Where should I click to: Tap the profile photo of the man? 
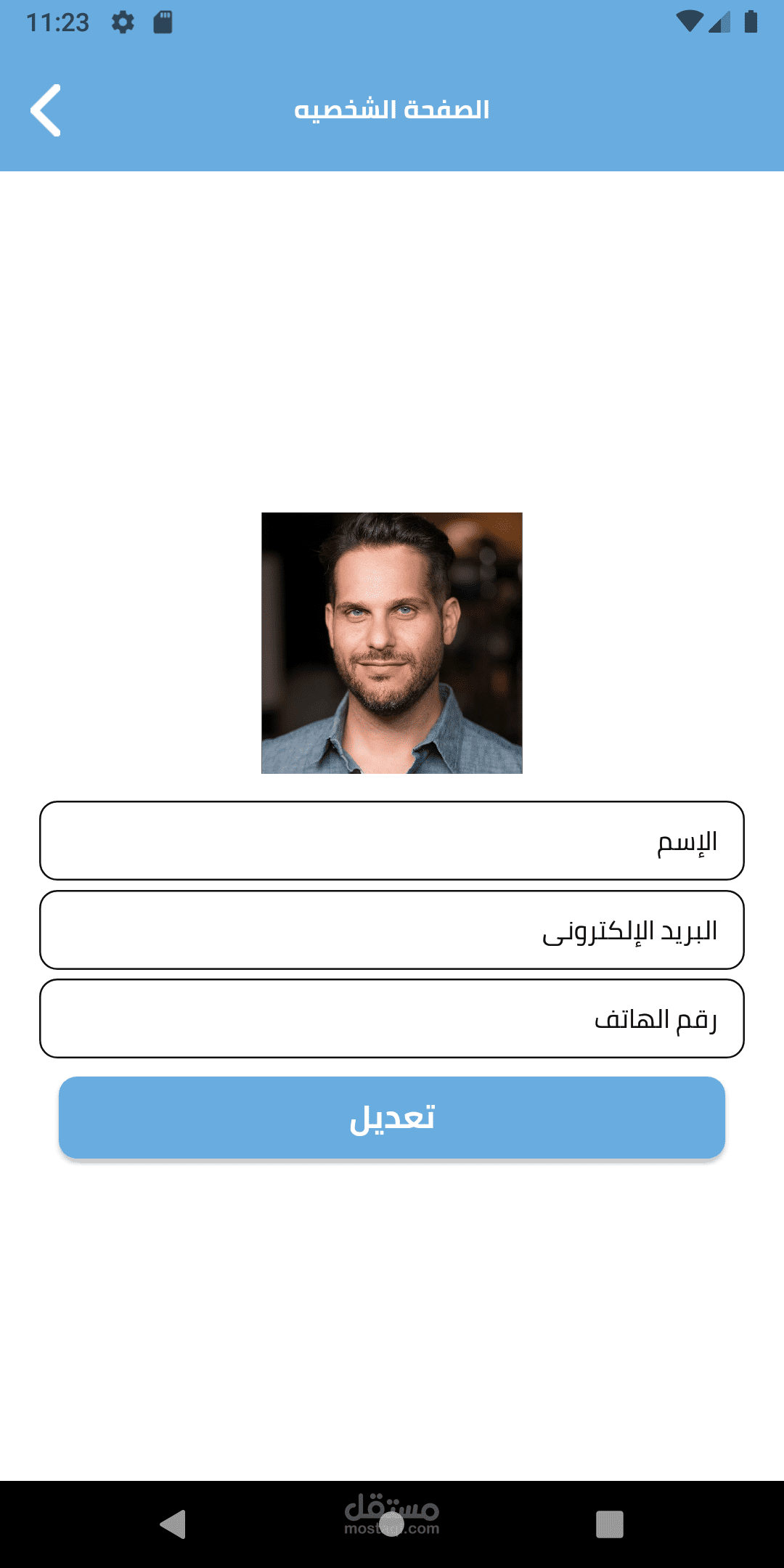[392, 643]
